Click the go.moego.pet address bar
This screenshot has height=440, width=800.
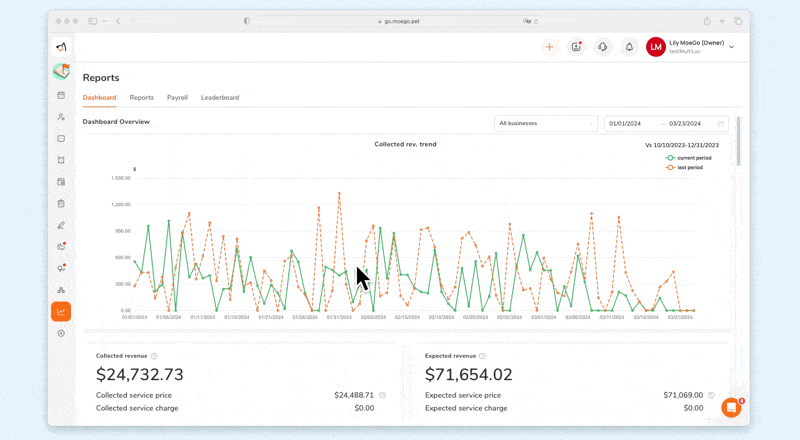398,21
